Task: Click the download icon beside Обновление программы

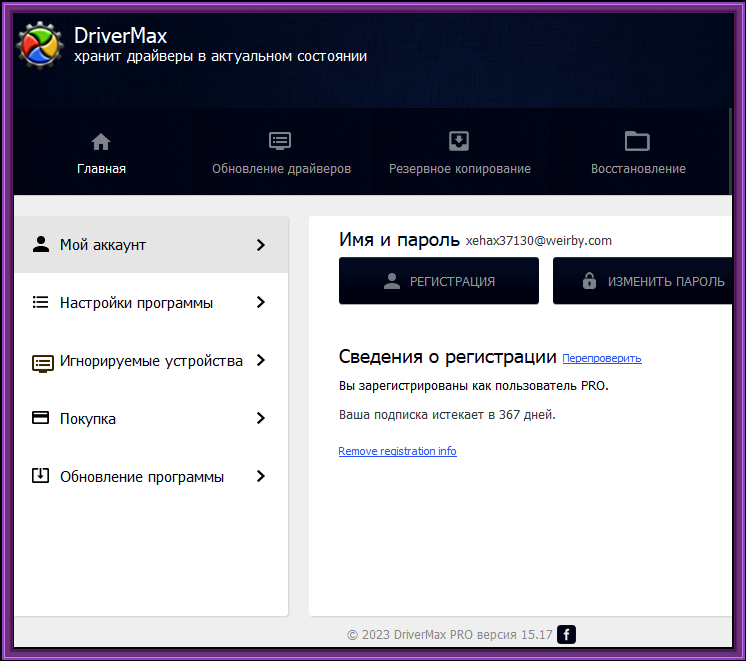Action: [x=40, y=475]
